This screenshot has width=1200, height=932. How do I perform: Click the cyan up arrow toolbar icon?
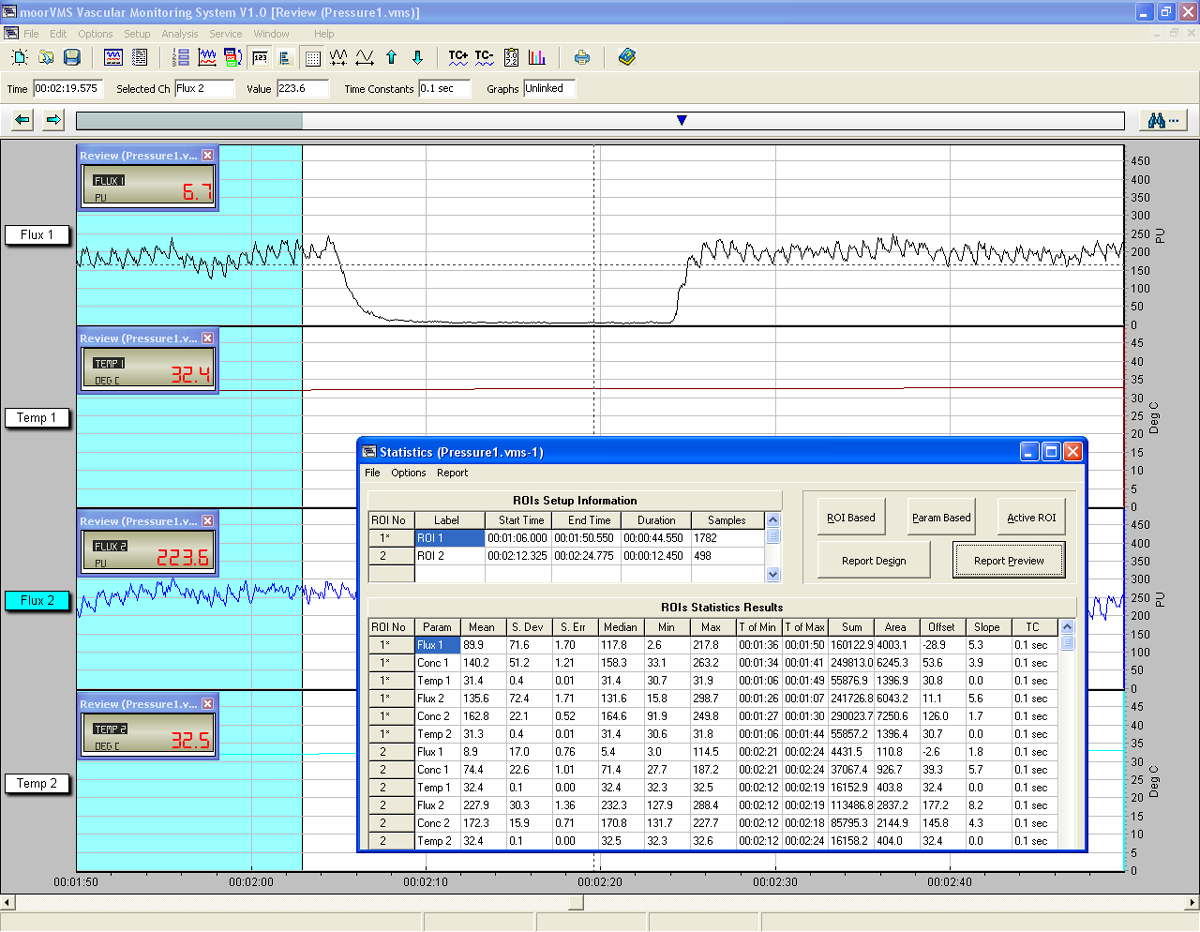[x=391, y=57]
